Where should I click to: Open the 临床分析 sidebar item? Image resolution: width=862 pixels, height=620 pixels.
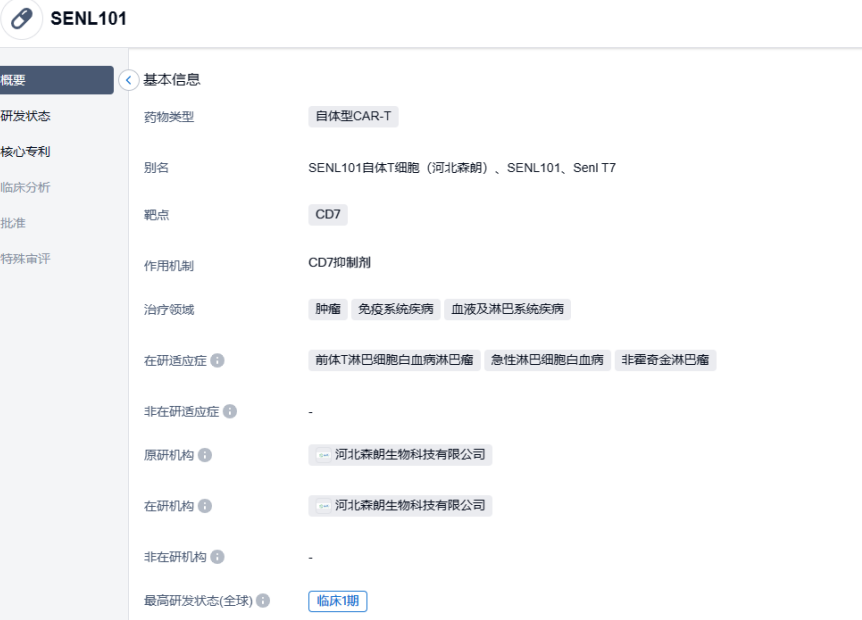[x=26, y=187]
